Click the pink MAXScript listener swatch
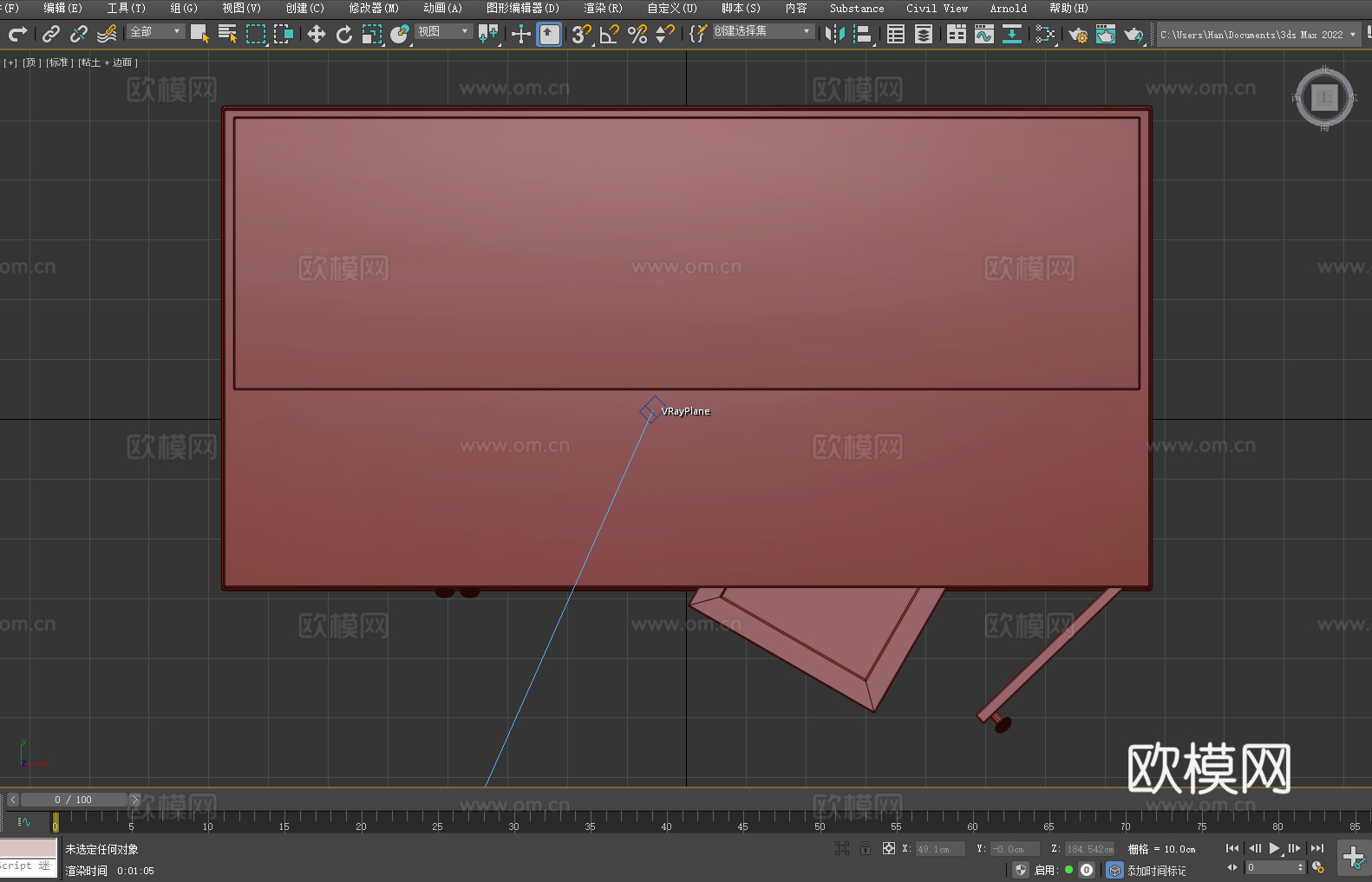 point(29,848)
